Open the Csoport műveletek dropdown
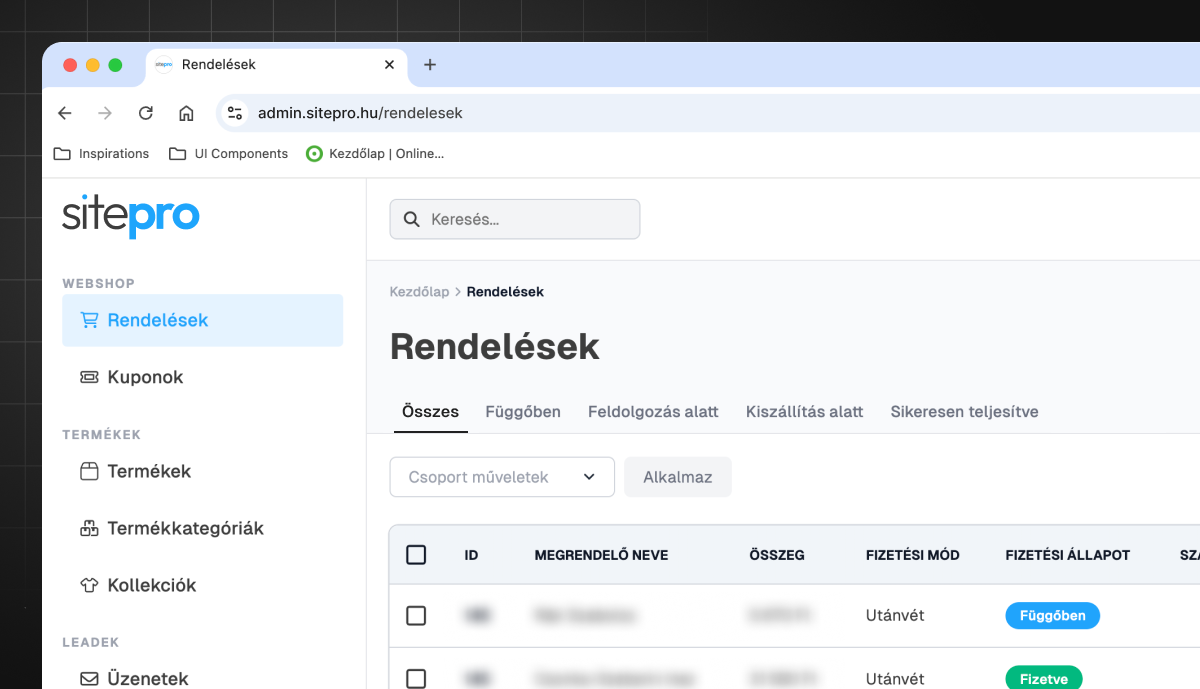The height and width of the screenshot is (689, 1200). (502, 477)
